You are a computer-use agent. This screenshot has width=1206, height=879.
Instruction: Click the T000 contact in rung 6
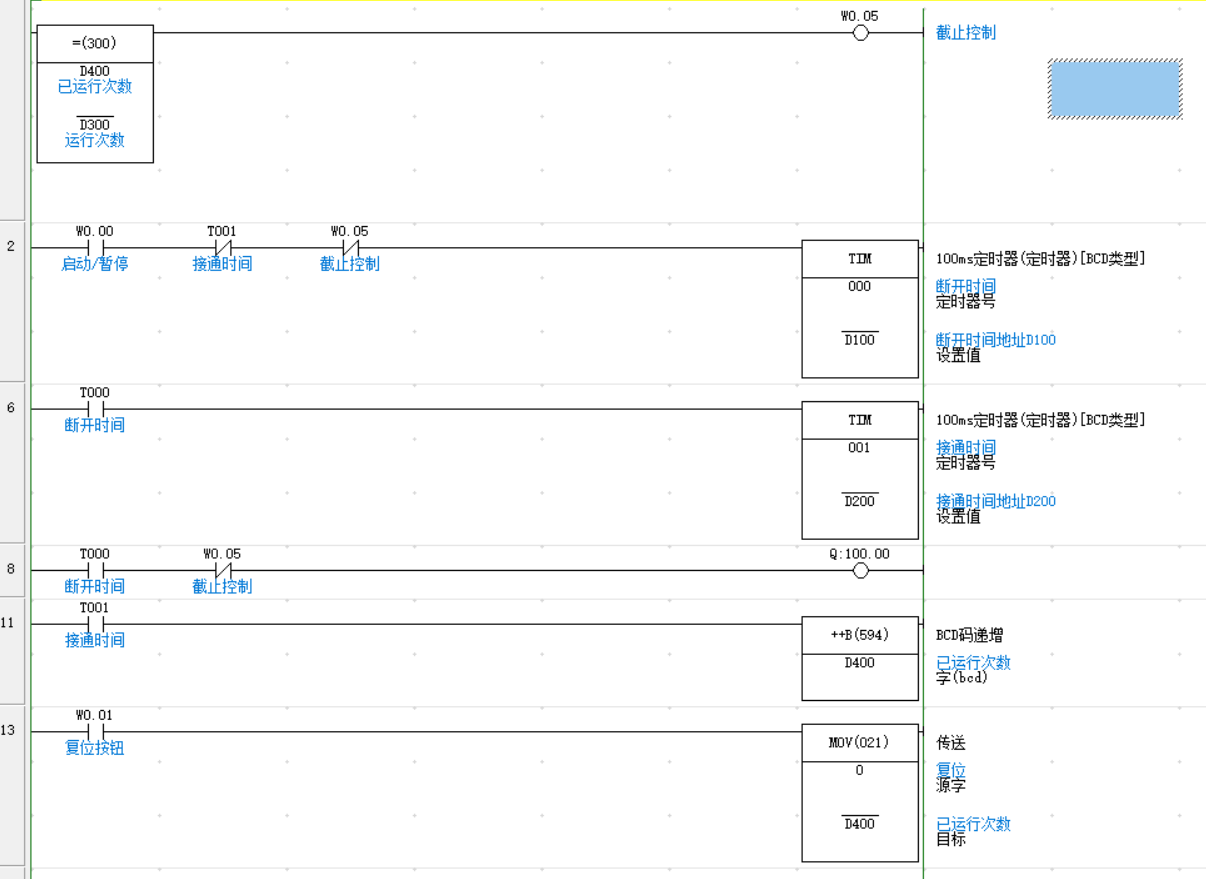click(x=95, y=409)
